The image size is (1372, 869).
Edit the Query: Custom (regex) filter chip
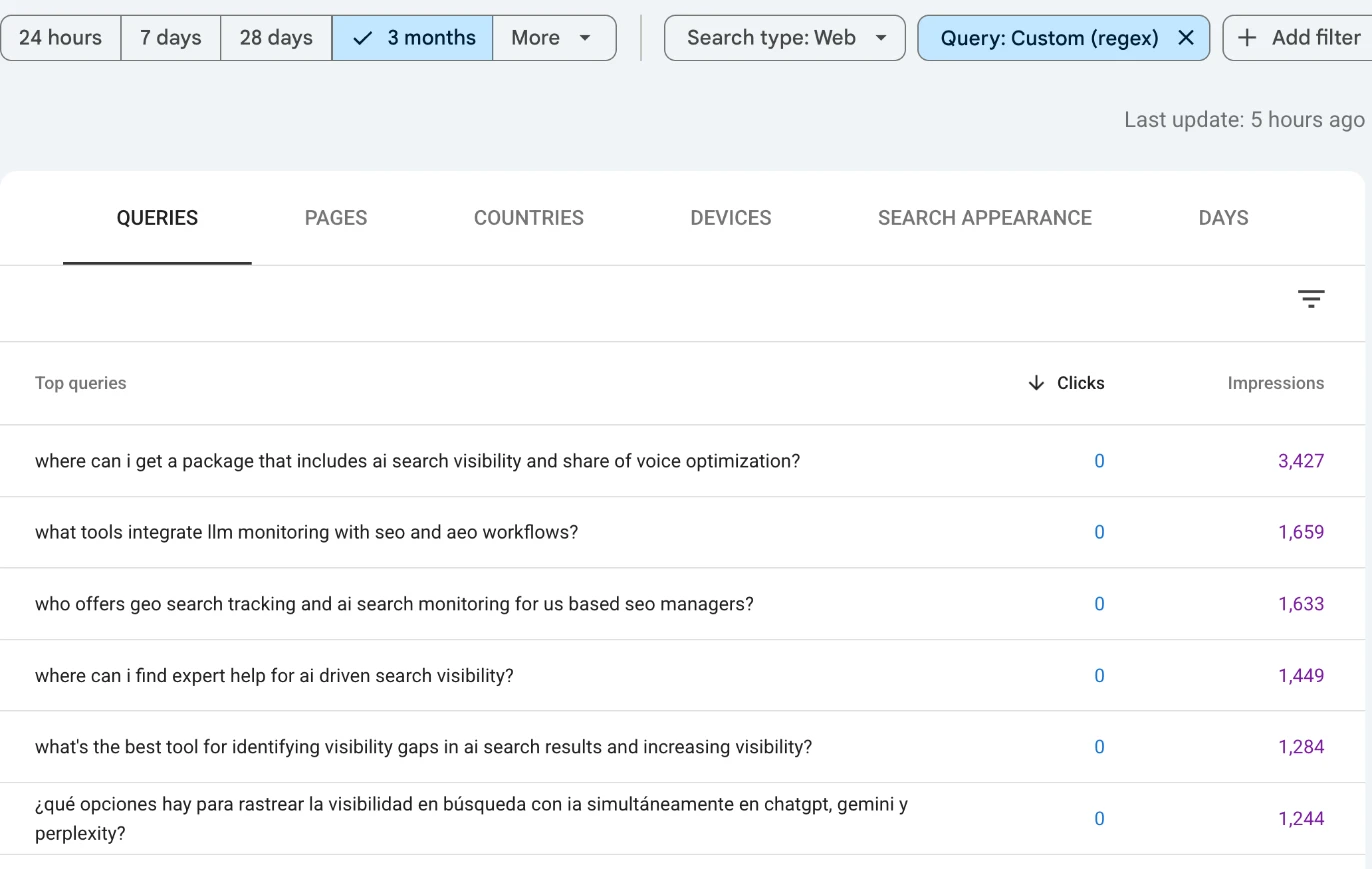click(x=1049, y=38)
